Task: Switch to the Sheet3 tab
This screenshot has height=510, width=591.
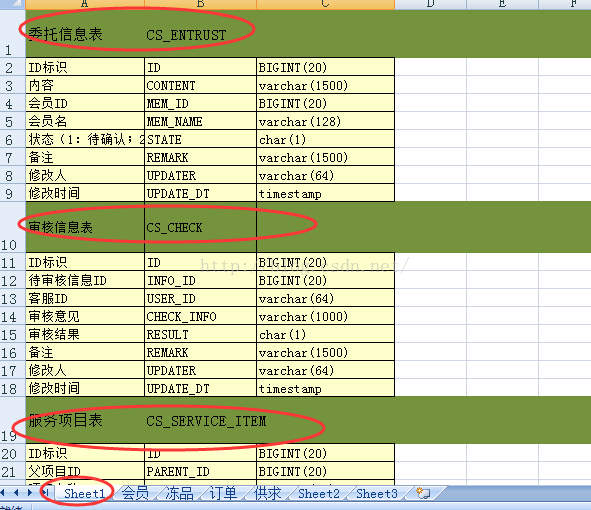Action: (377, 493)
